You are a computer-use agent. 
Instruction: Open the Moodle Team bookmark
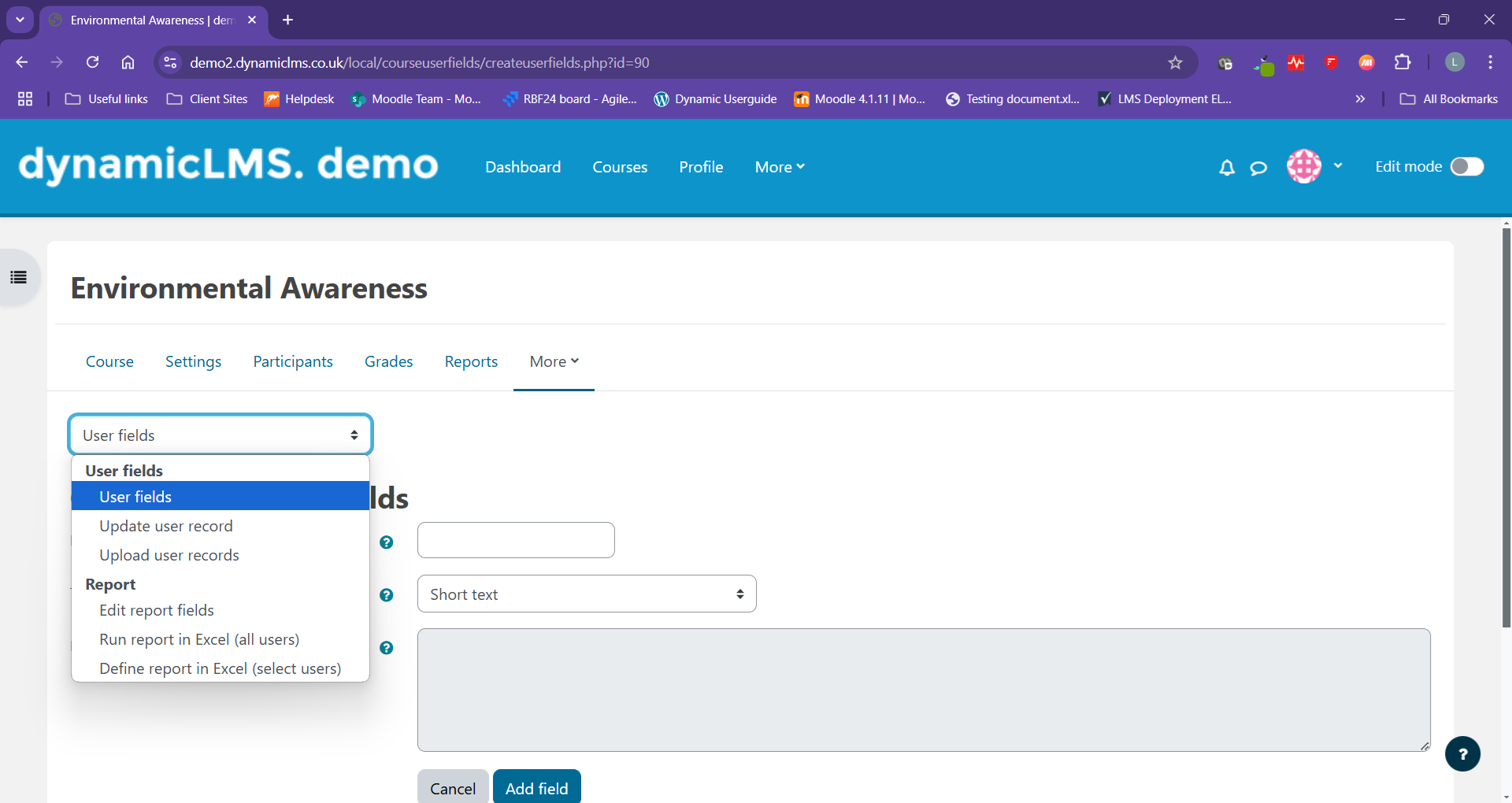[416, 98]
